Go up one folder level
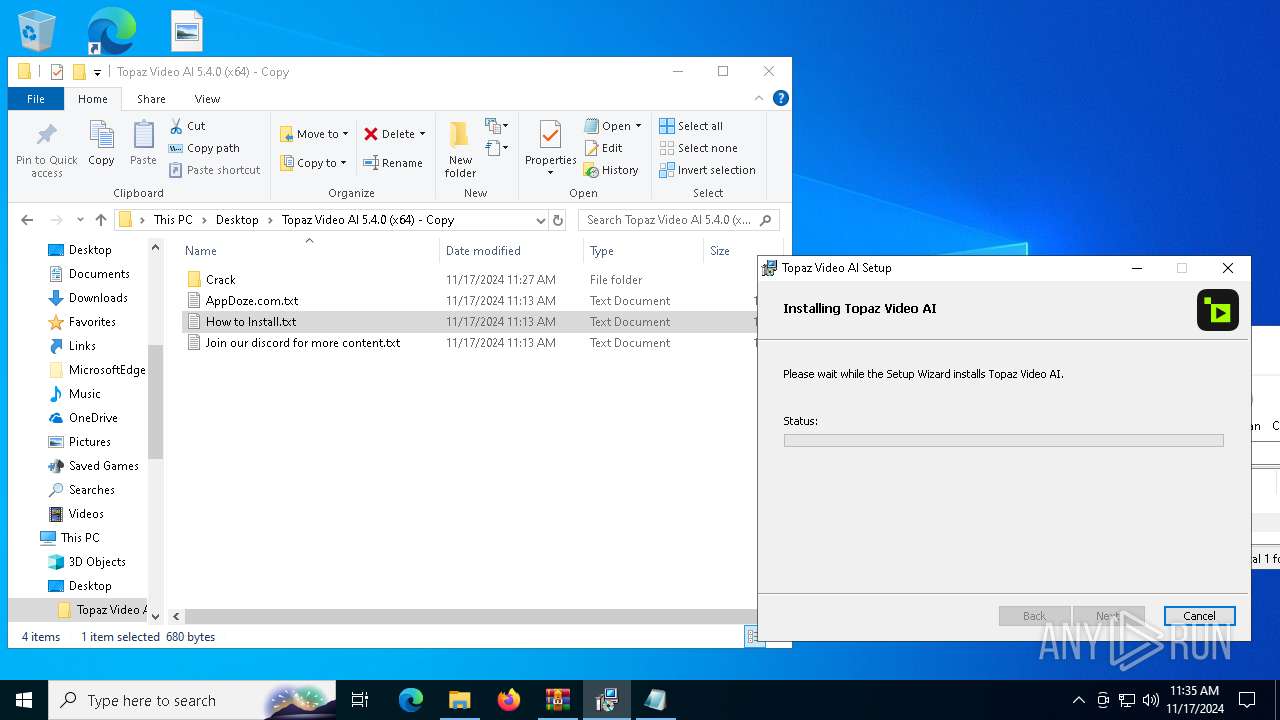 (x=101, y=220)
